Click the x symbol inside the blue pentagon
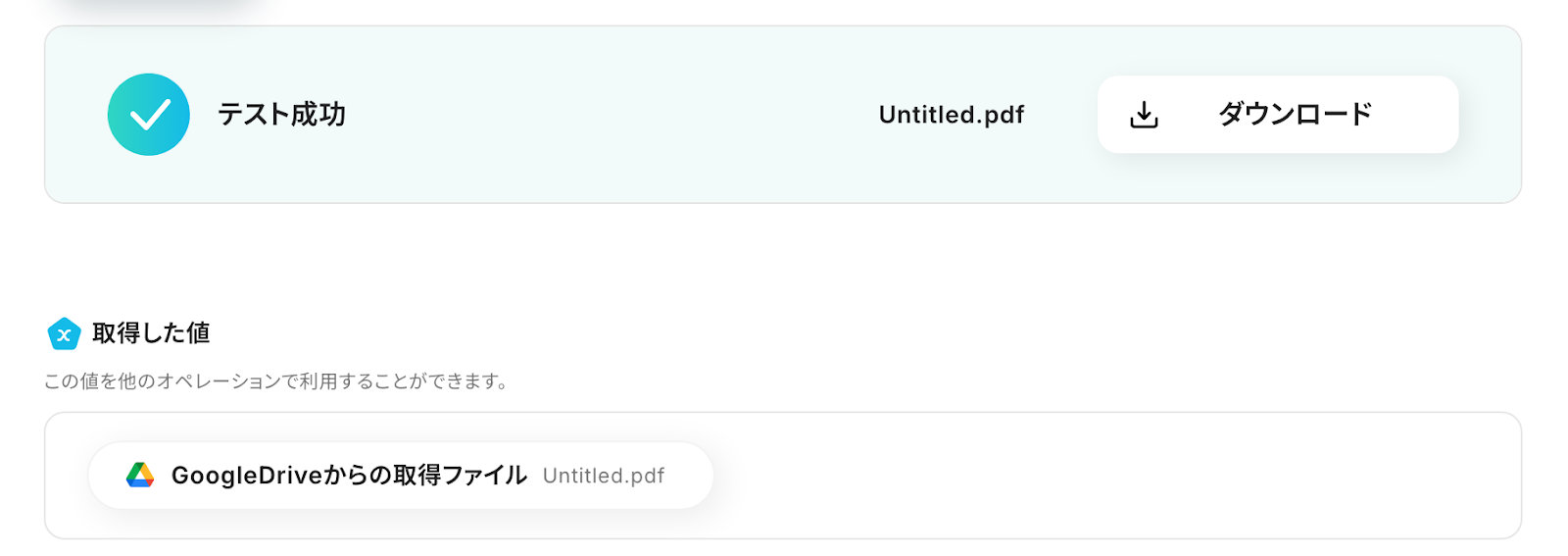The height and width of the screenshot is (556, 1568). [x=64, y=335]
